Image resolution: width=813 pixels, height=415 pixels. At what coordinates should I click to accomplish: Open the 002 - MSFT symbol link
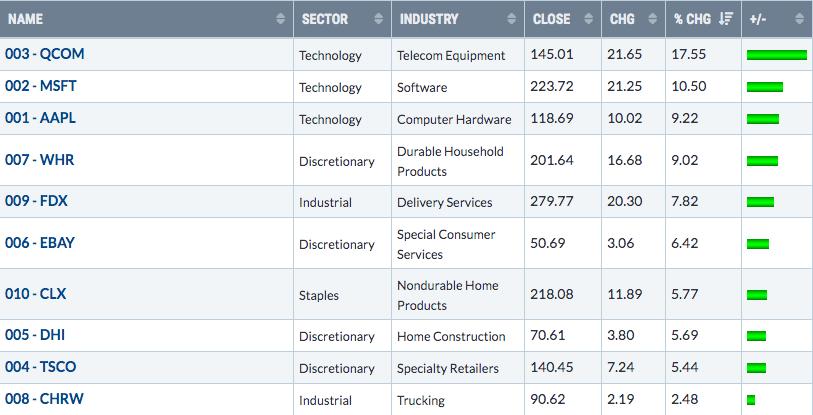tap(40, 86)
